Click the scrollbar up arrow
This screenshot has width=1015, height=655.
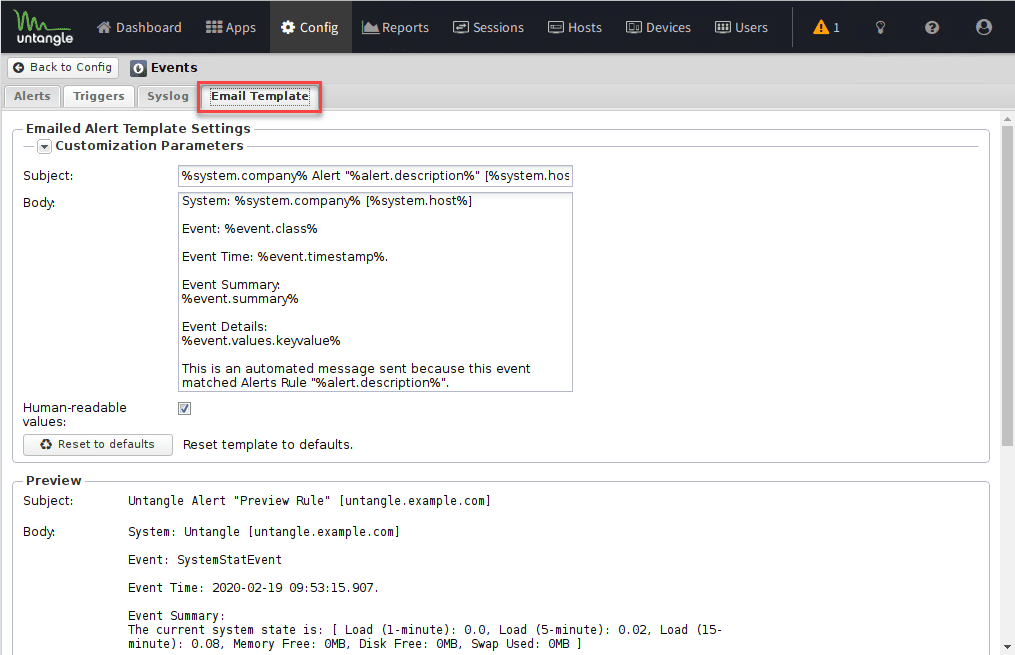(x=1007, y=118)
